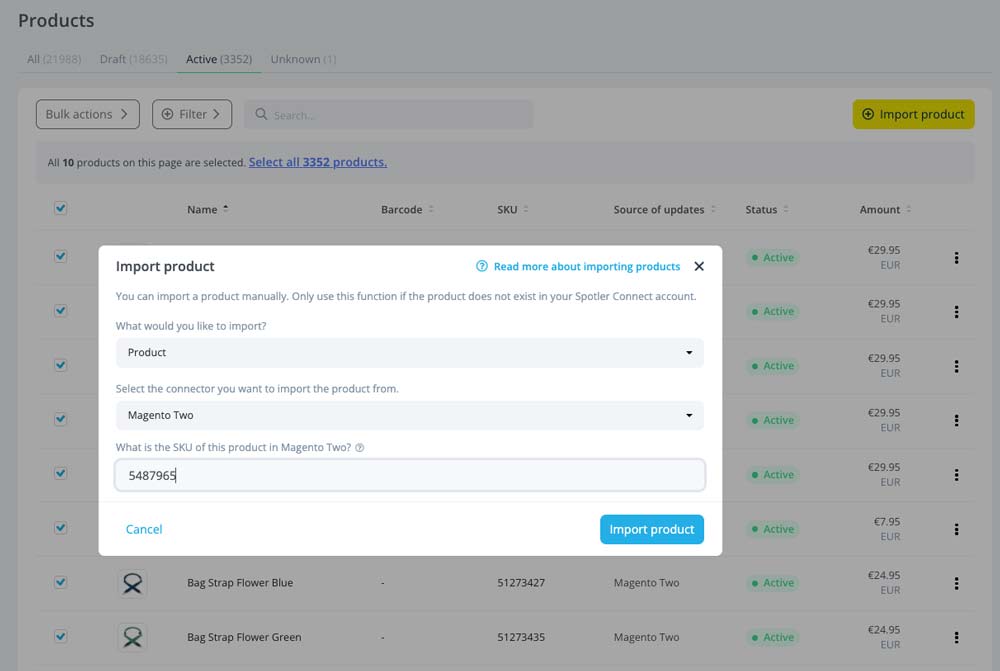The image size is (1000, 671).
Task: Uncheck the Bag Strap Flower Blue checkbox
Action: pos(61,582)
